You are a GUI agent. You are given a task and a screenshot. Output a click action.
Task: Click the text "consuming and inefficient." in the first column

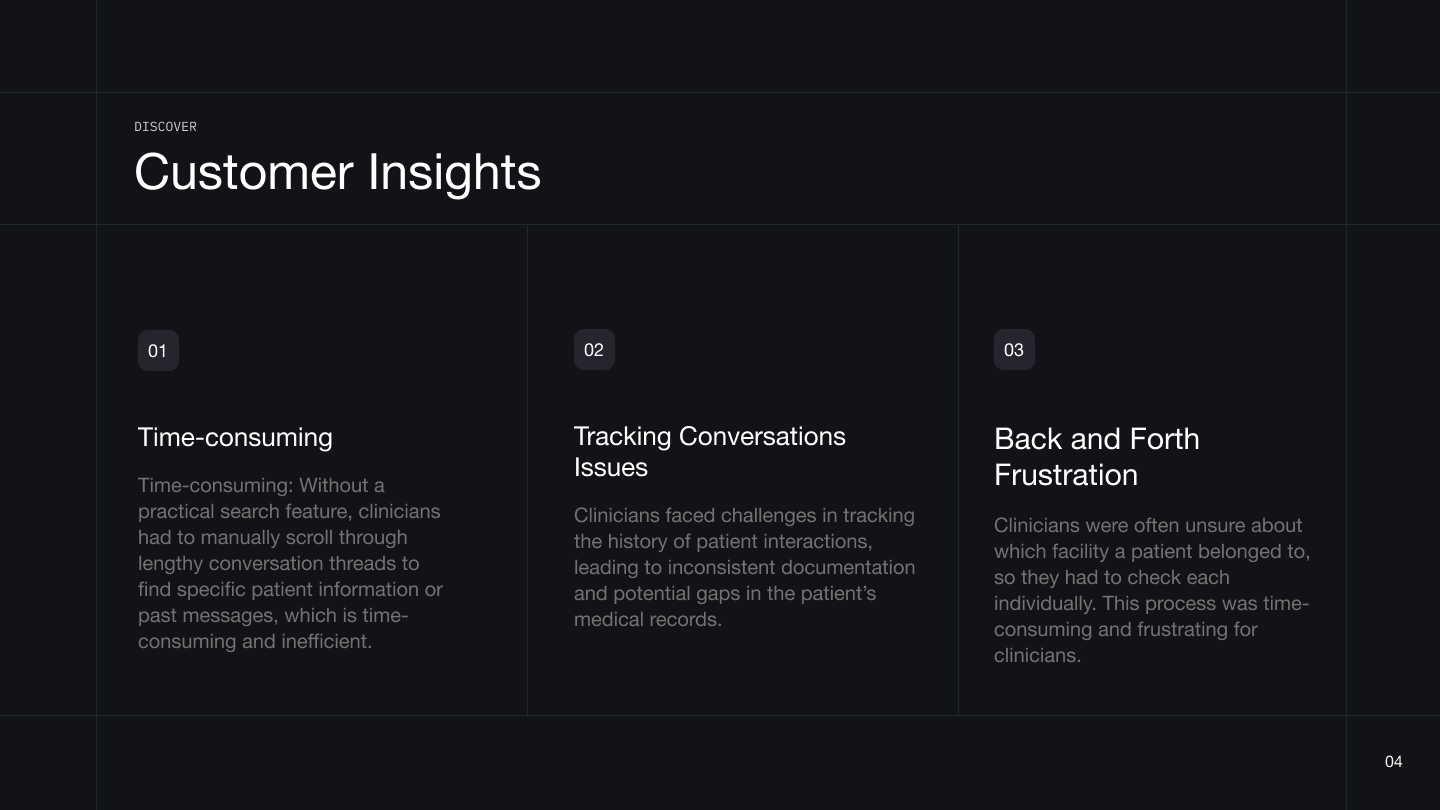coord(255,641)
